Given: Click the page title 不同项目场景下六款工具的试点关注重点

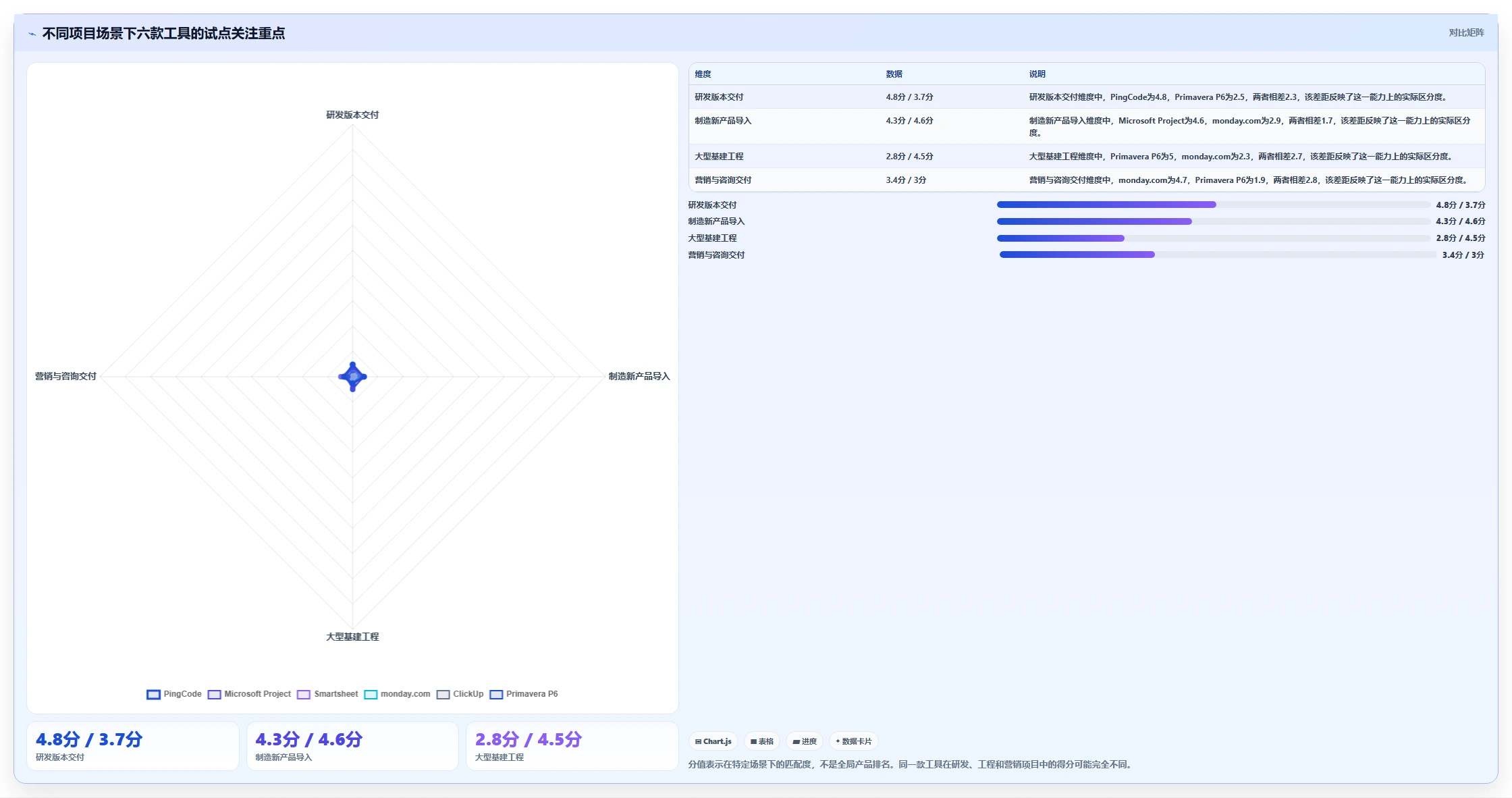Looking at the screenshot, I should 163,34.
